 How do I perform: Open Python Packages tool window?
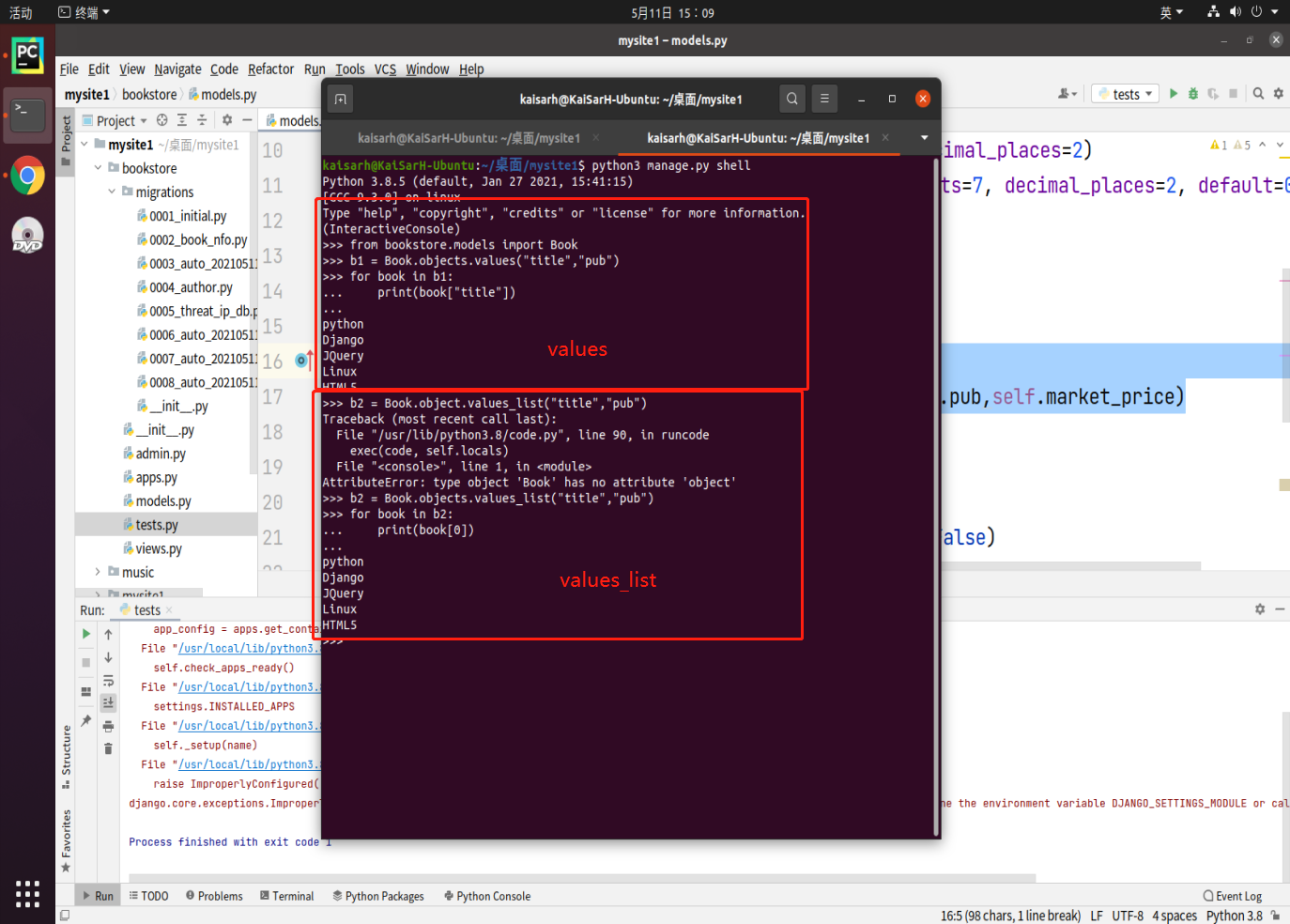tap(378, 896)
